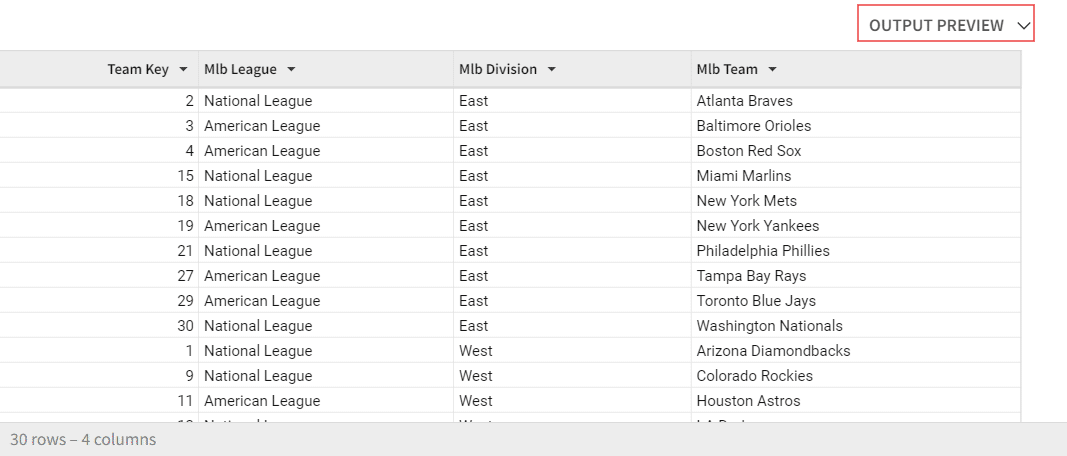
Task: Click the row and column count status text
Action: tap(83, 439)
